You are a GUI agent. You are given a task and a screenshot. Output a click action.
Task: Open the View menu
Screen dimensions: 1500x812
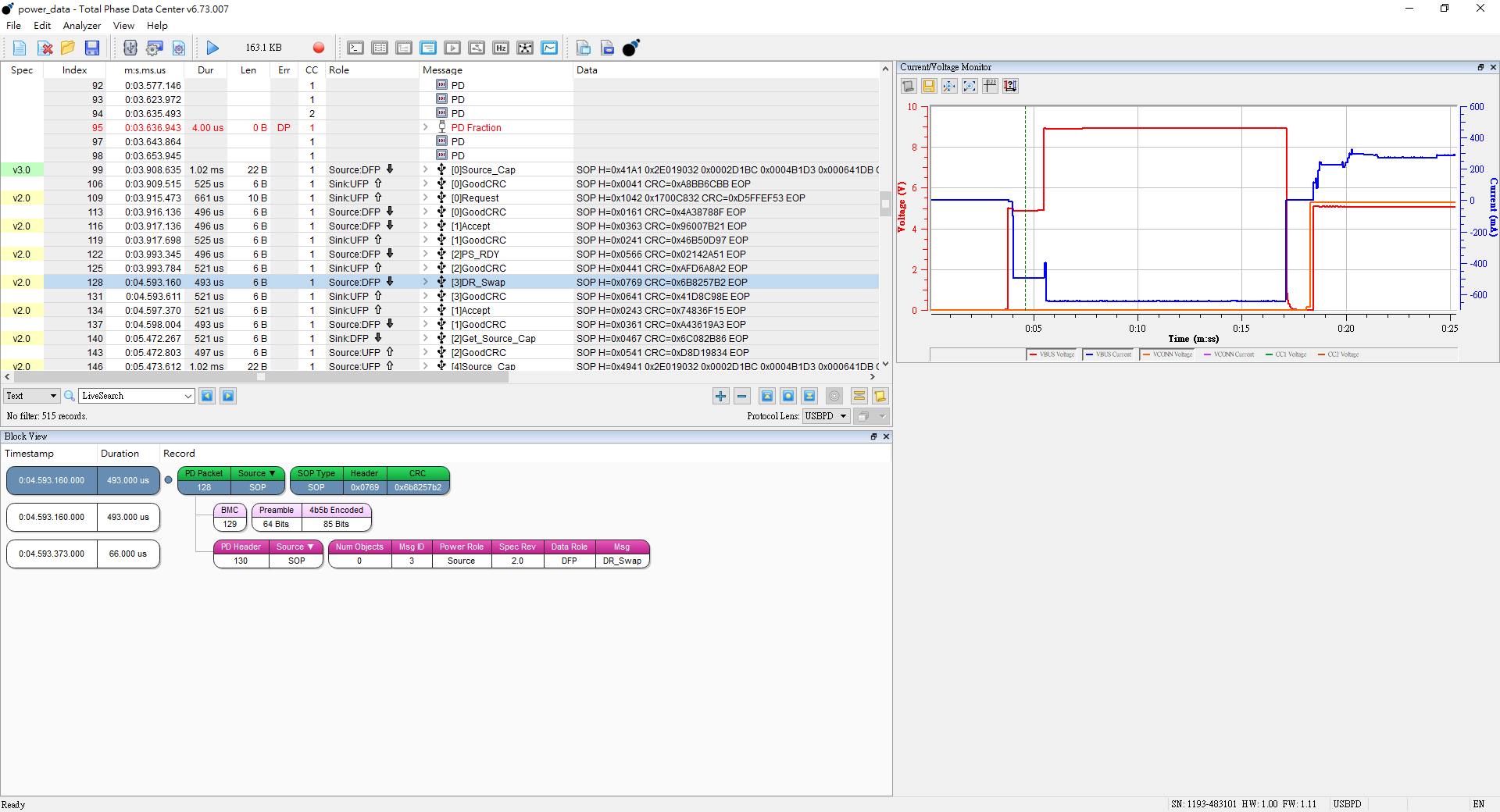123,26
